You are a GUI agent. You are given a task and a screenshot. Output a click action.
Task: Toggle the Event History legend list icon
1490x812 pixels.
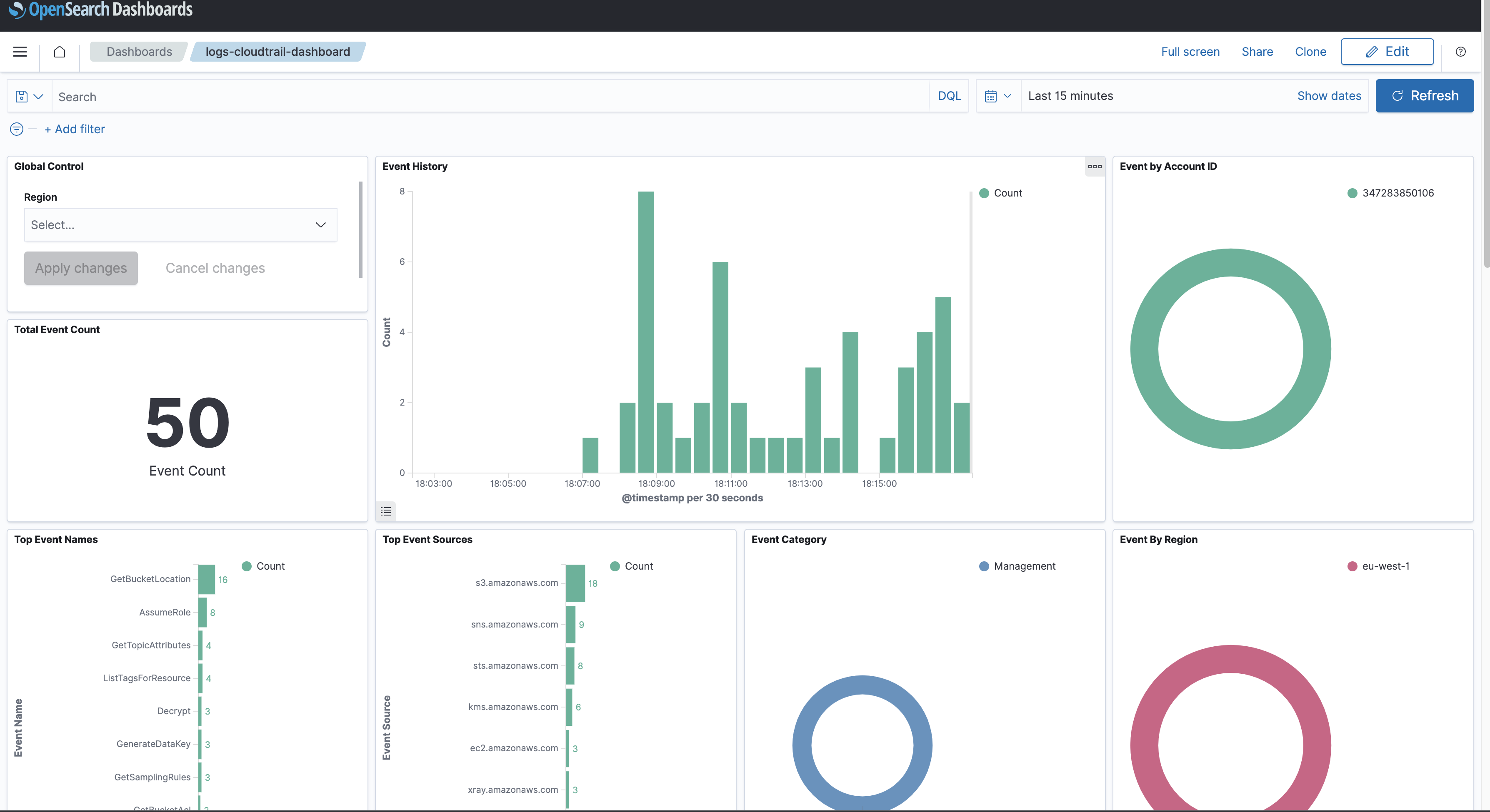click(x=386, y=511)
